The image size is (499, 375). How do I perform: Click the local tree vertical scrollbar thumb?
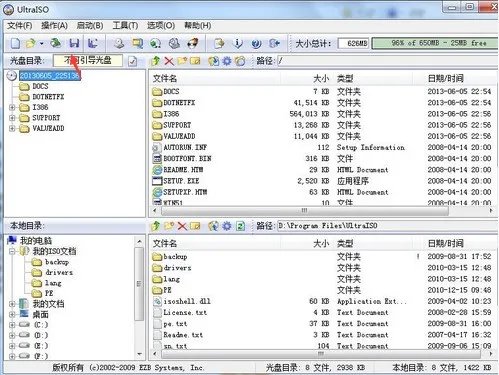coord(139,284)
